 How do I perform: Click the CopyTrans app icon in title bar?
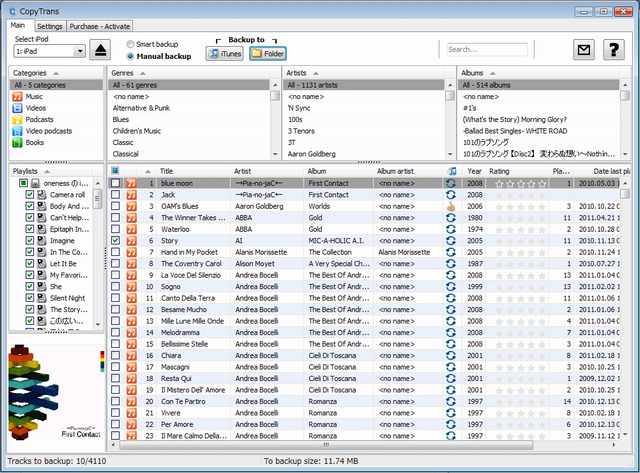coord(13,11)
